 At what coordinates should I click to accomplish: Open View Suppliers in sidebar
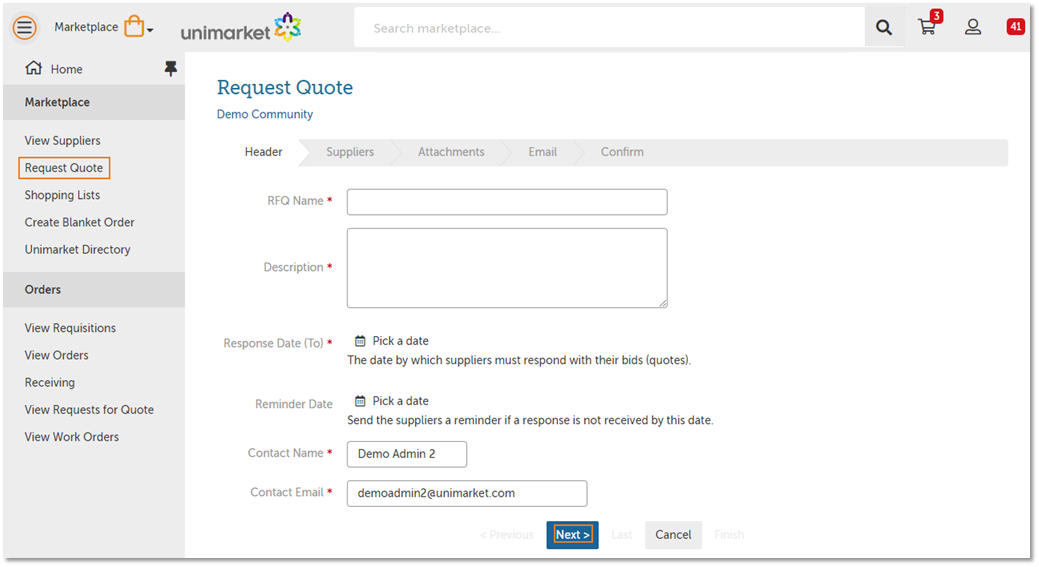pos(62,141)
